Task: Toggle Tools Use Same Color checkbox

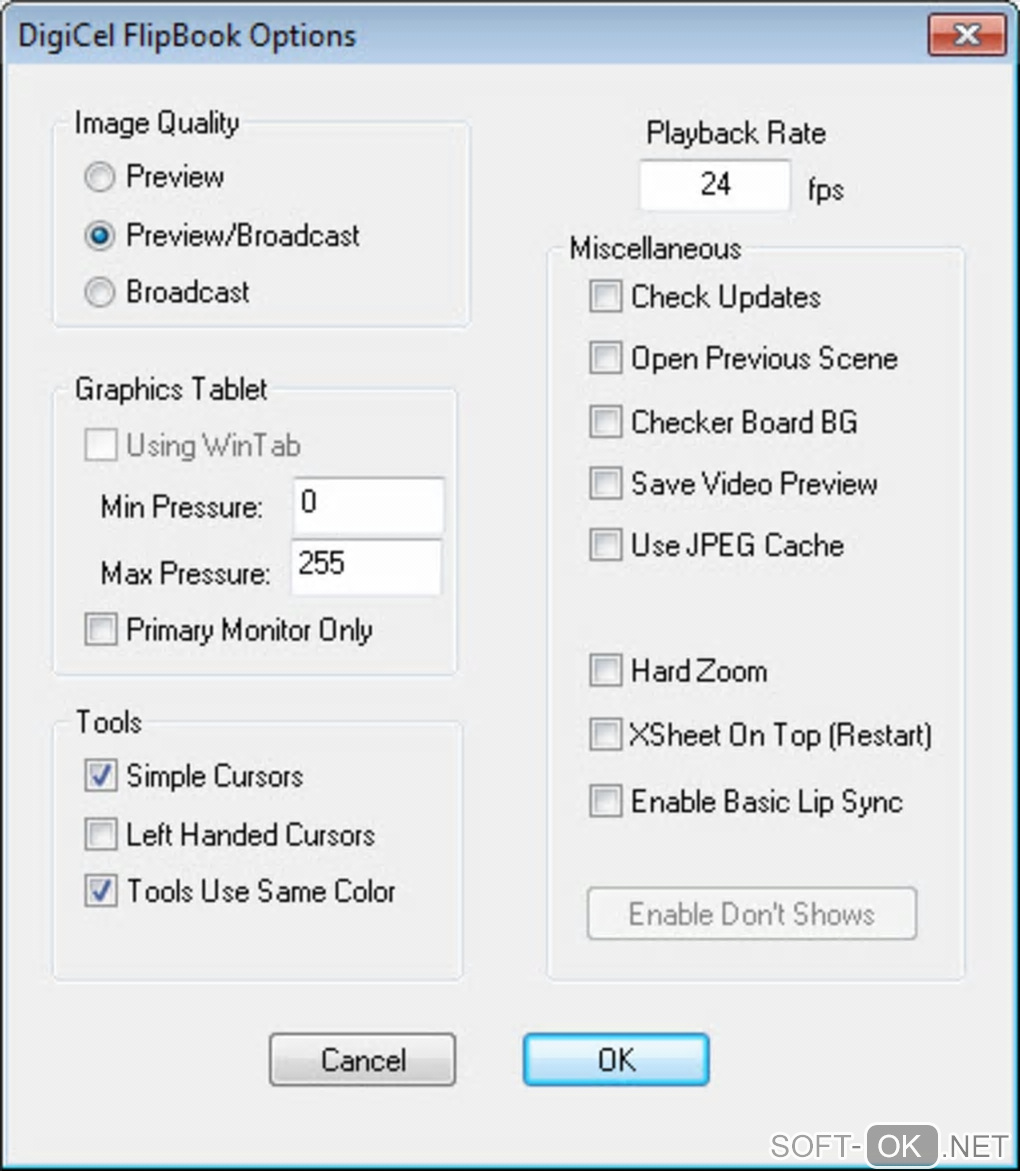Action: (101, 892)
